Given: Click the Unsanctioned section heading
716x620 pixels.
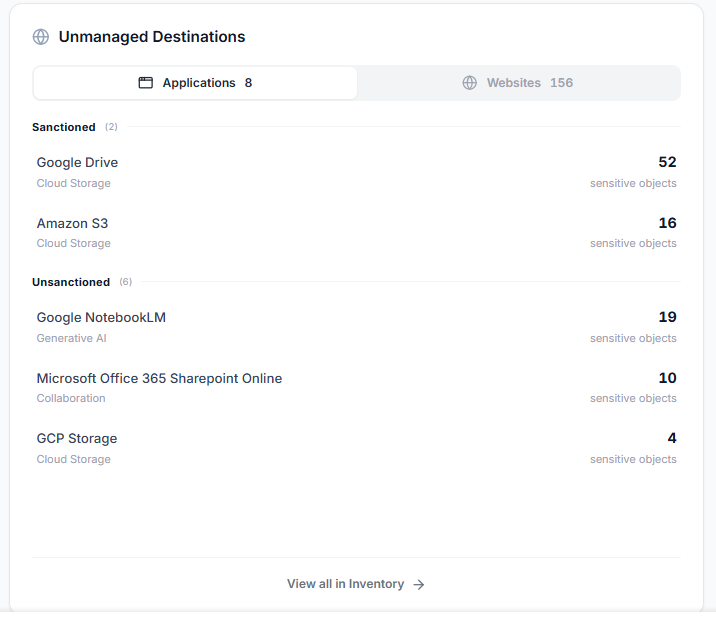Looking at the screenshot, I should click(x=71, y=282).
